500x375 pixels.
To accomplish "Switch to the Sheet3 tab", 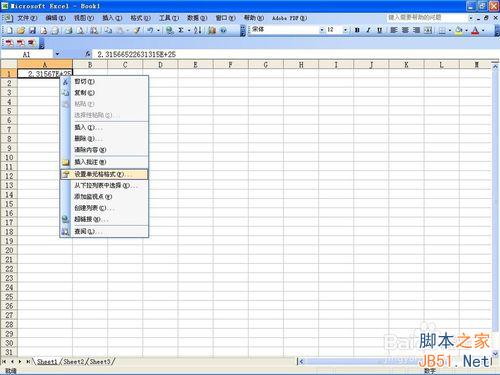I will point(100,361).
